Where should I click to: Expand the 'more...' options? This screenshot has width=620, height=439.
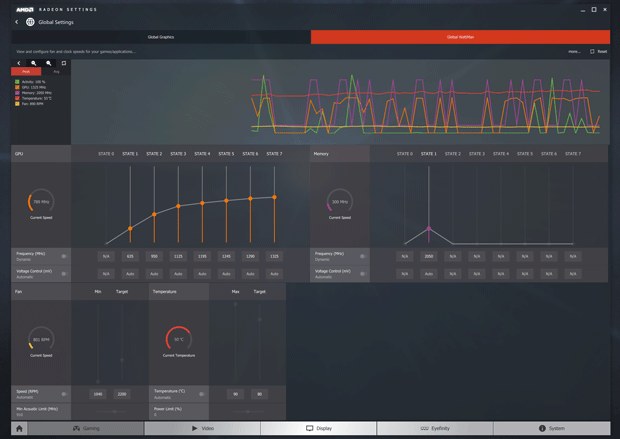tap(574, 51)
